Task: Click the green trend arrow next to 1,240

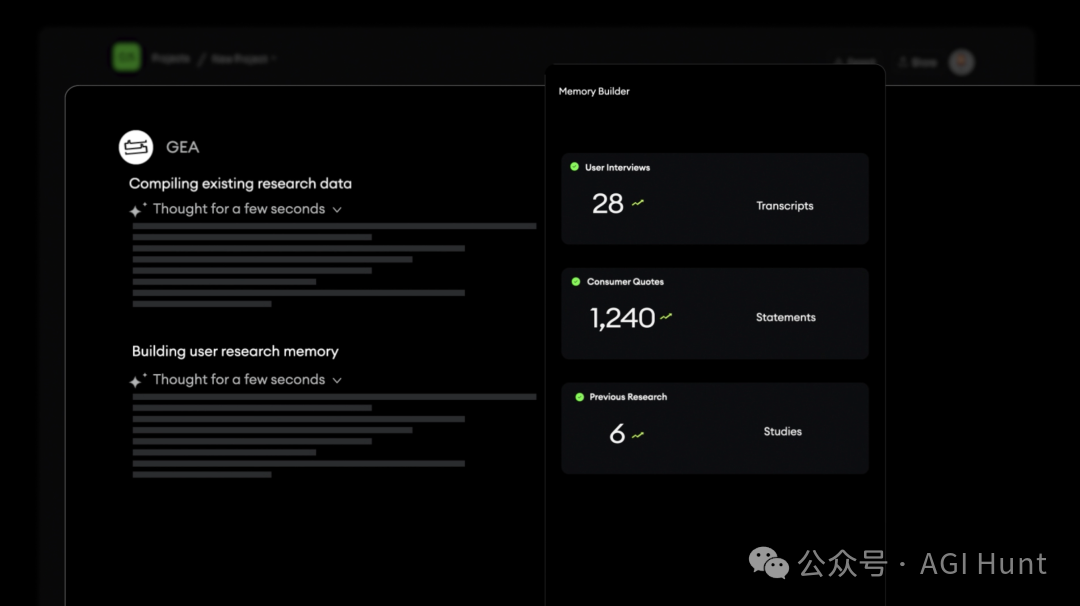Action: point(666,317)
